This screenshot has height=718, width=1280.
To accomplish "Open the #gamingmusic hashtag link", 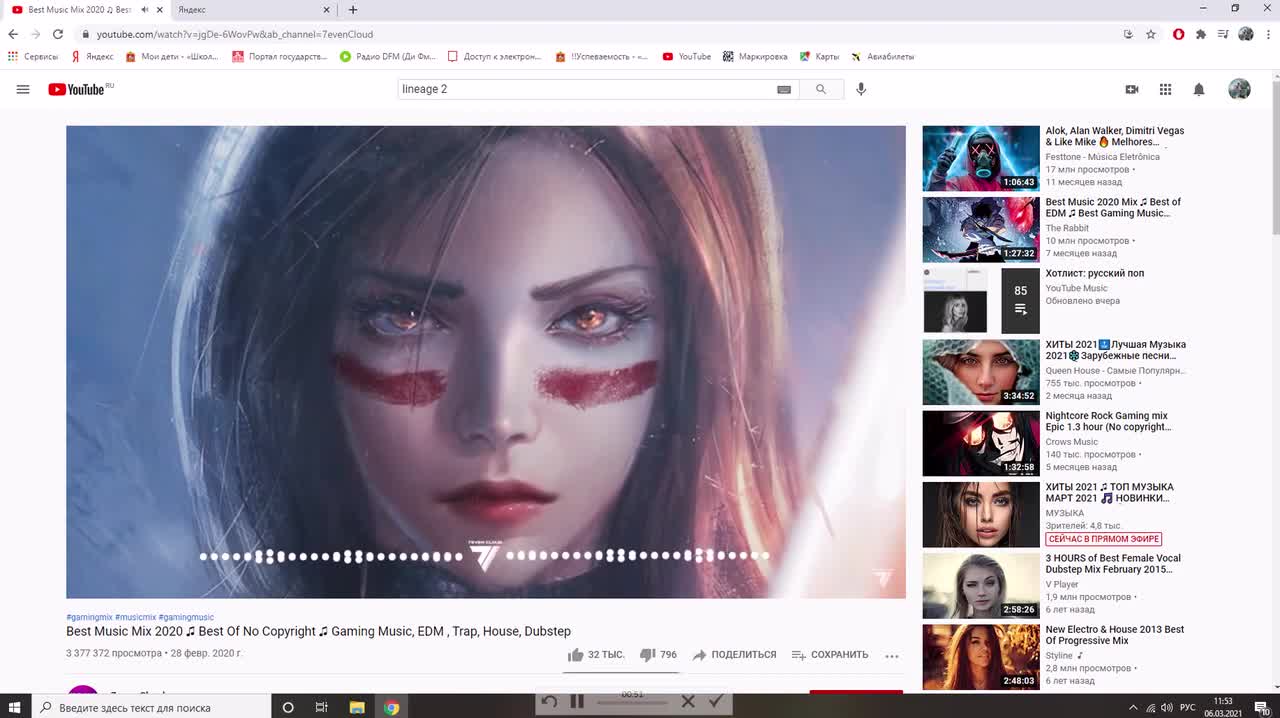I will (x=186, y=617).
